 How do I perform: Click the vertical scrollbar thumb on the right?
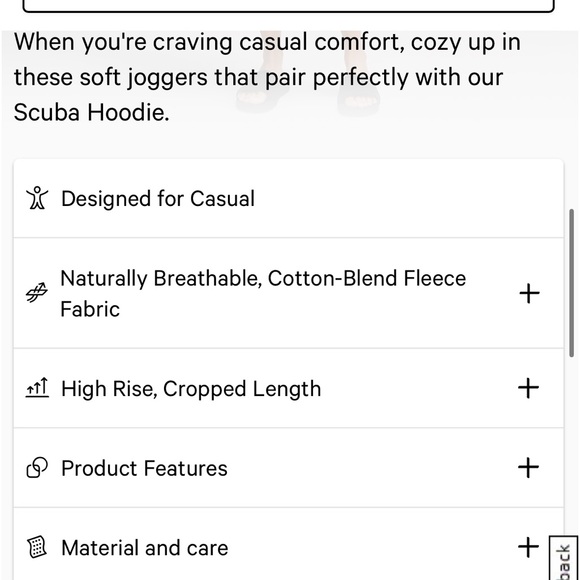point(571,283)
